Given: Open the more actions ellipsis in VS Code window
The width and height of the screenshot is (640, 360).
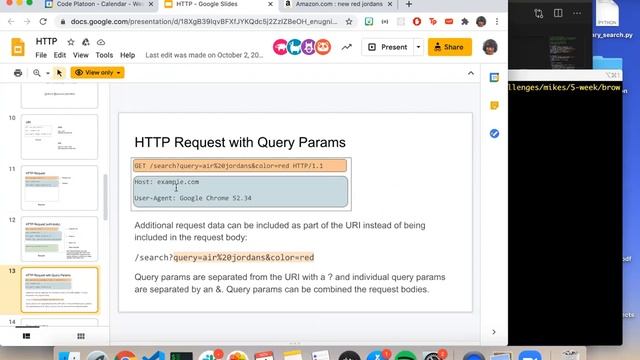Looking at the screenshot, I should click(x=577, y=13).
